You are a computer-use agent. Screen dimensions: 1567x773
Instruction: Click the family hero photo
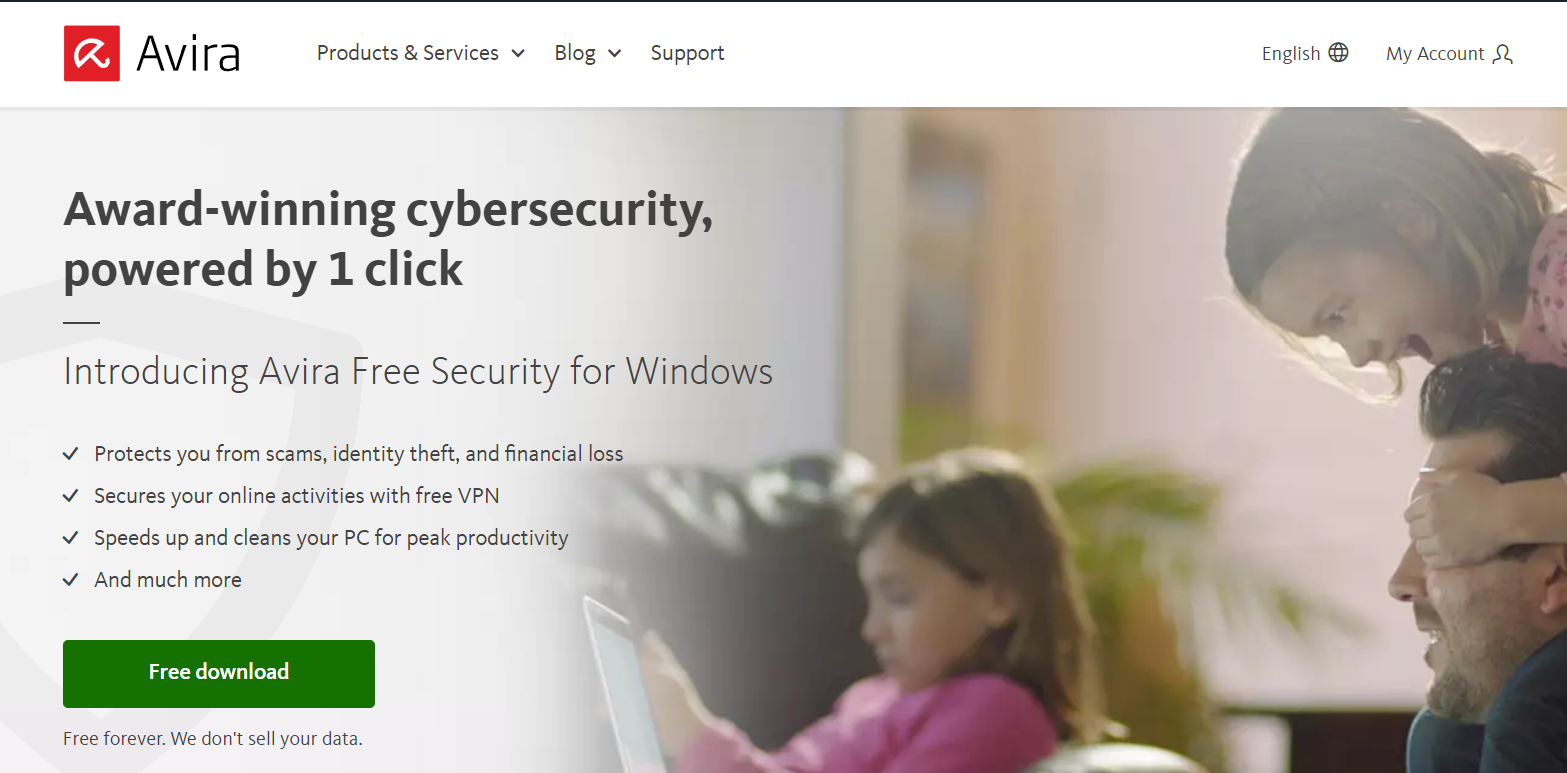[1100, 440]
